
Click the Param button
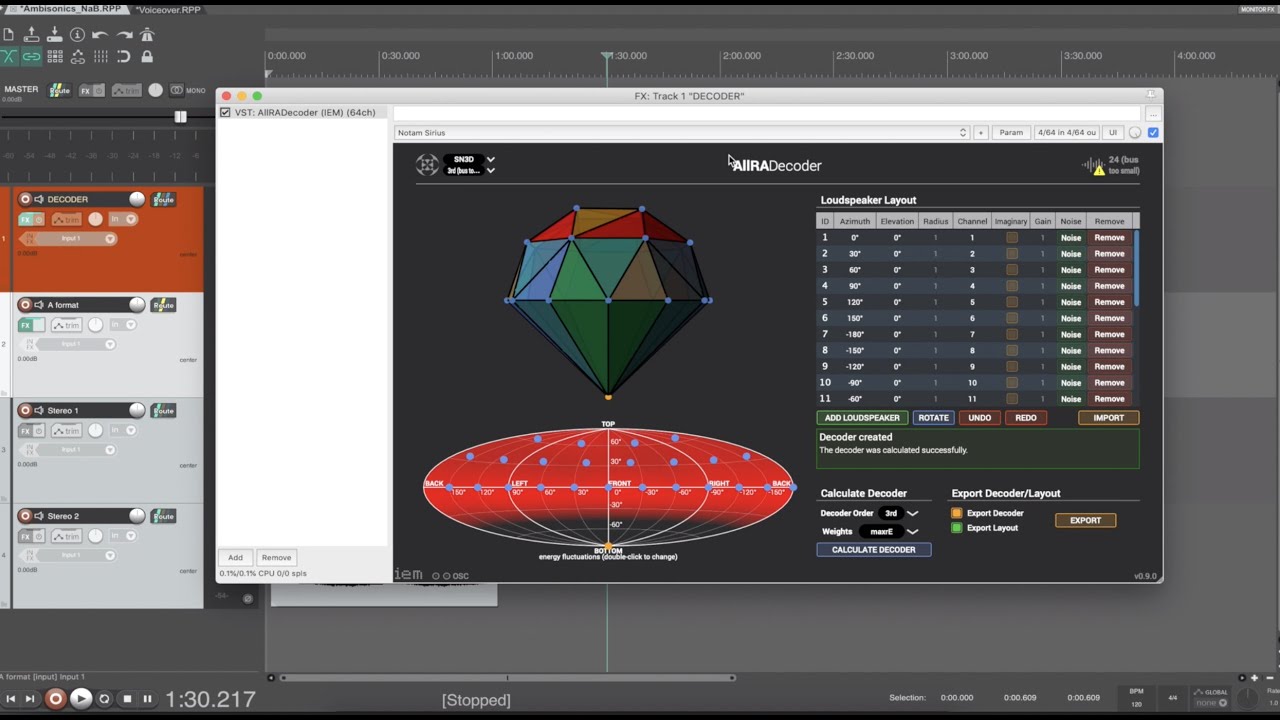[x=1011, y=132]
